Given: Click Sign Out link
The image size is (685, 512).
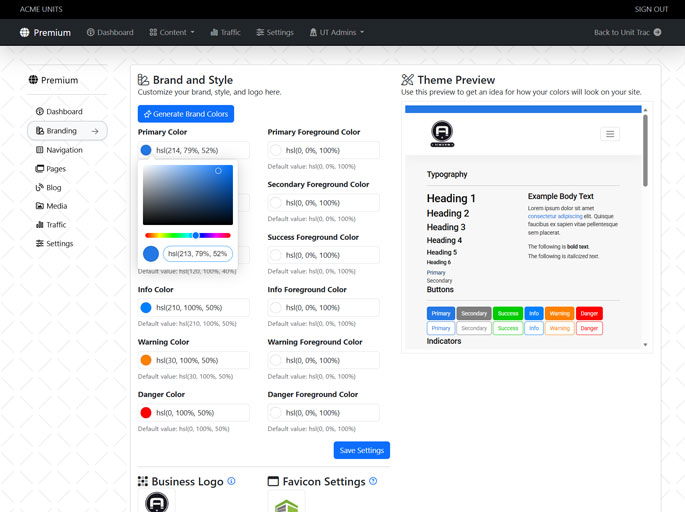Looking at the screenshot, I should [x=651, y=9].
